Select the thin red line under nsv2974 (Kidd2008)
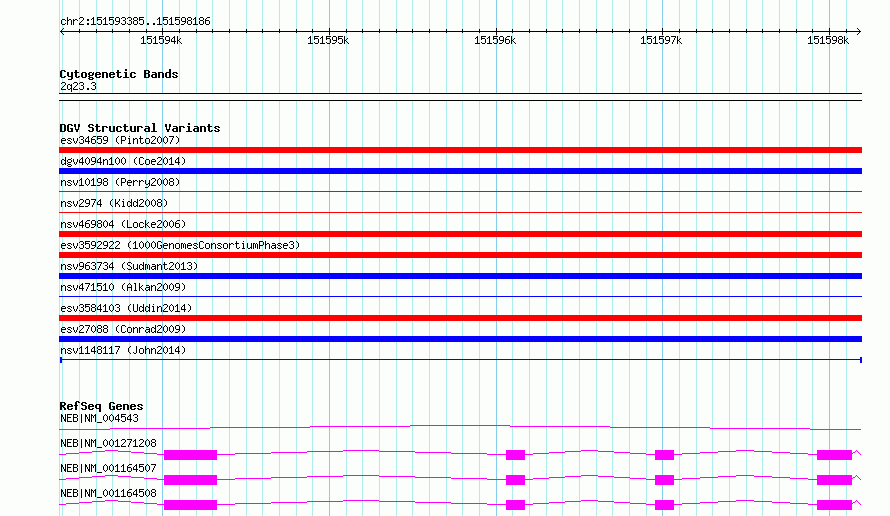Image resolution: width=890 pixels, height=516 pixels. pyautogui.click(x=460, y=213)
